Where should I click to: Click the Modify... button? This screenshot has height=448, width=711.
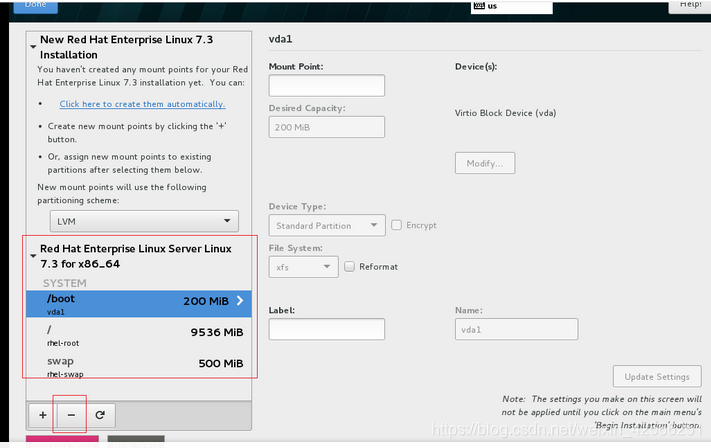[485, 163]
